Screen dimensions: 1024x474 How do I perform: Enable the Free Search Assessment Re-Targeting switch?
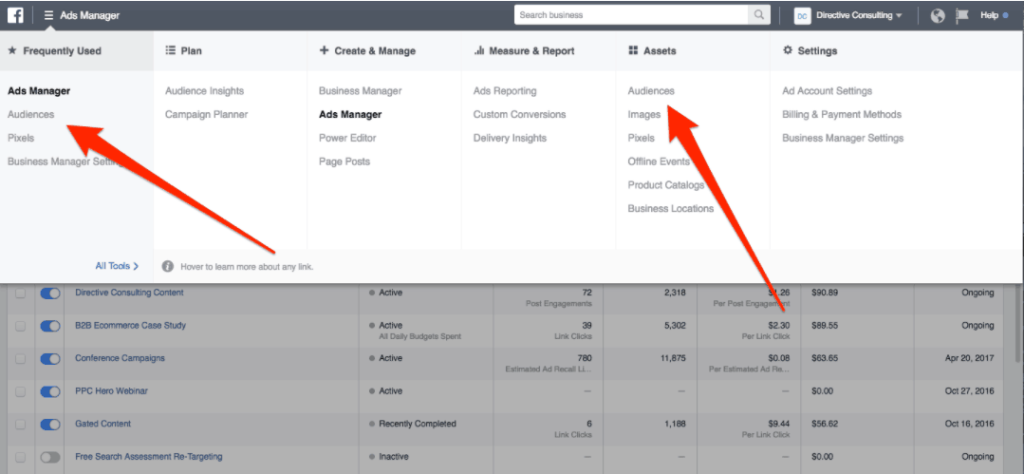(50, 457)
